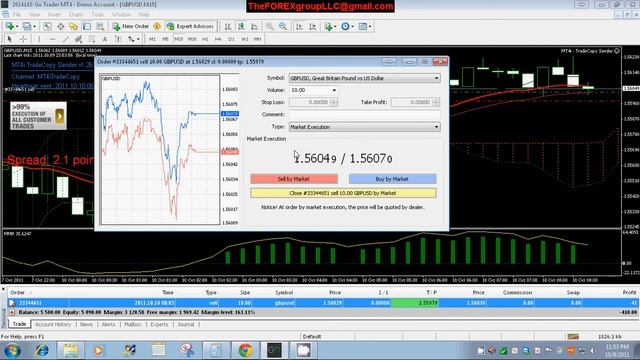Screen dimensions: 640x360
Task: Open the Templates toolbar icon
Action: (x=364, y=27)
